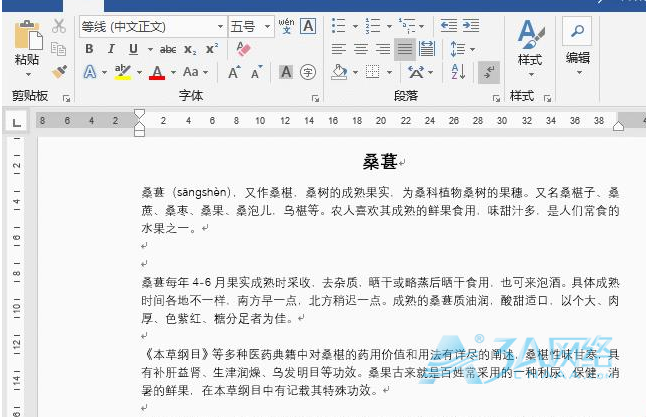
Task: Toggle show paragraph marks button
Action: coord(489,72)
